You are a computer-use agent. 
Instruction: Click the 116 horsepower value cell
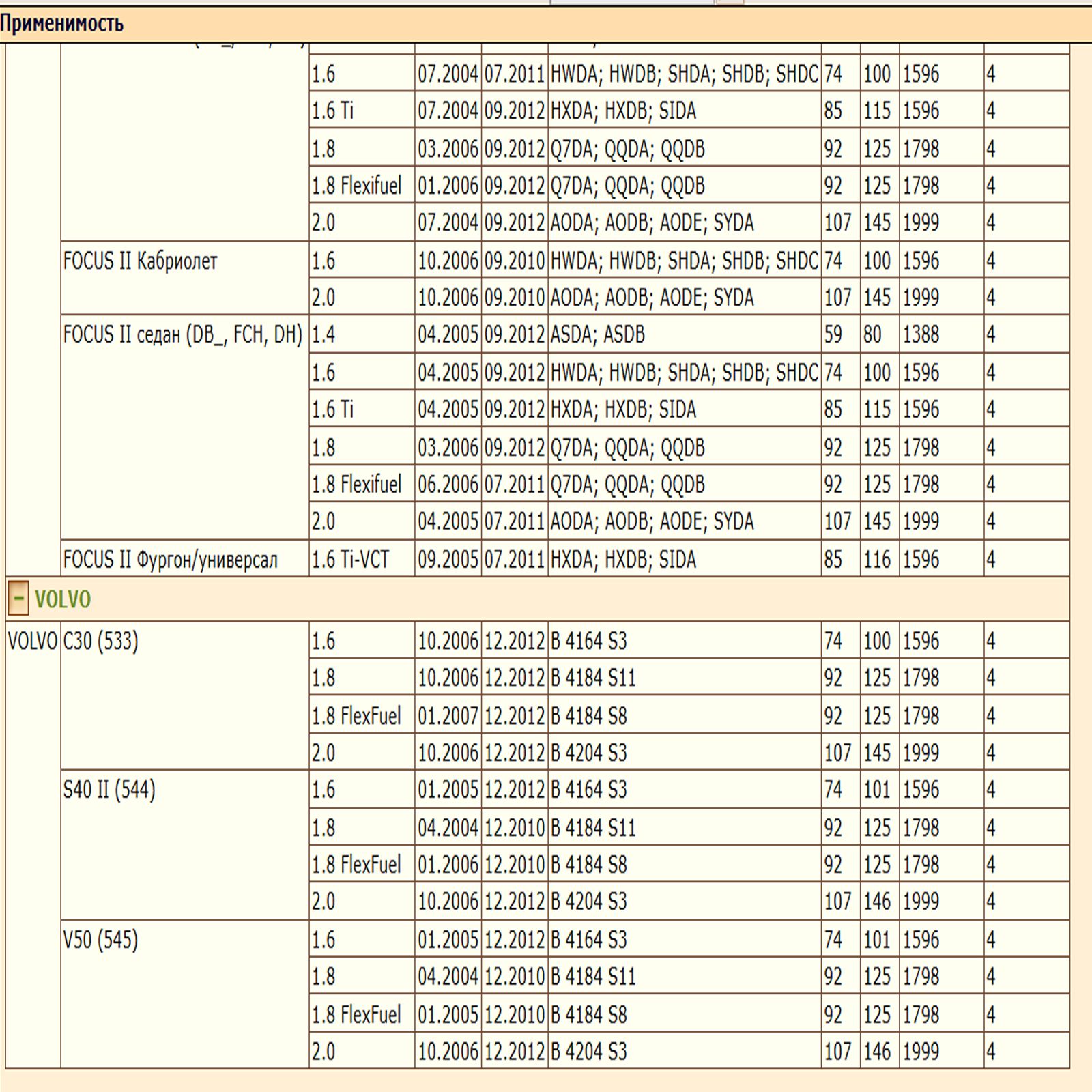877,560
